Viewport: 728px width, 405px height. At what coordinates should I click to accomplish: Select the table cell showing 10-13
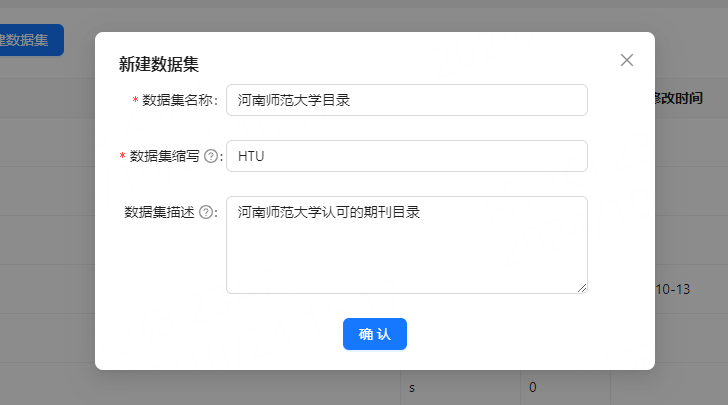(x=672, y=289)
